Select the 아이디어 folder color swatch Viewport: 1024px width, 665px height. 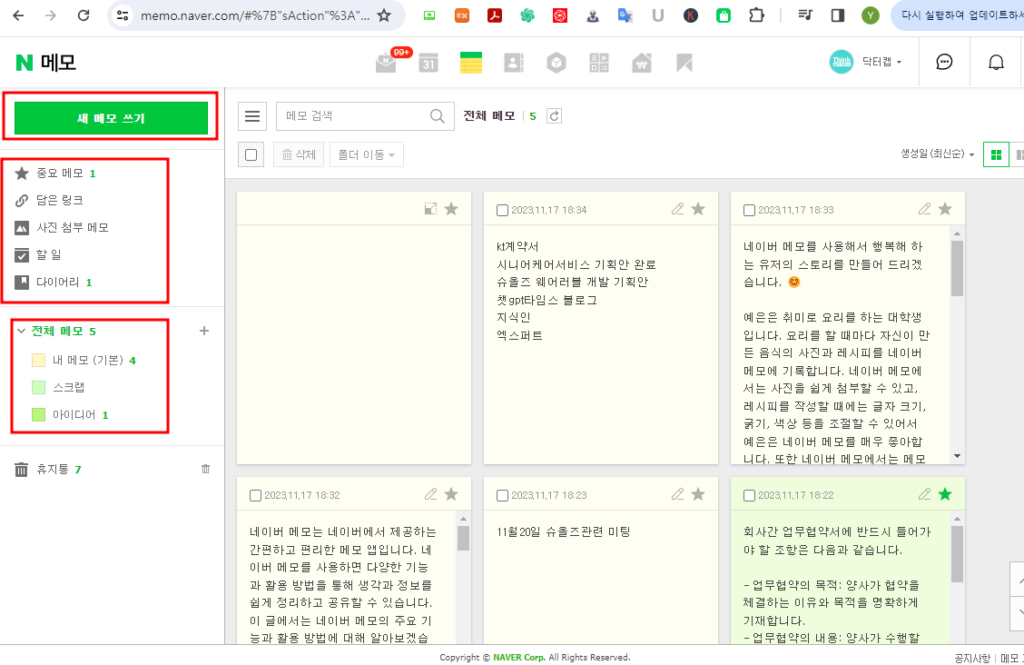pyautogui.click(x=39, y=415)
